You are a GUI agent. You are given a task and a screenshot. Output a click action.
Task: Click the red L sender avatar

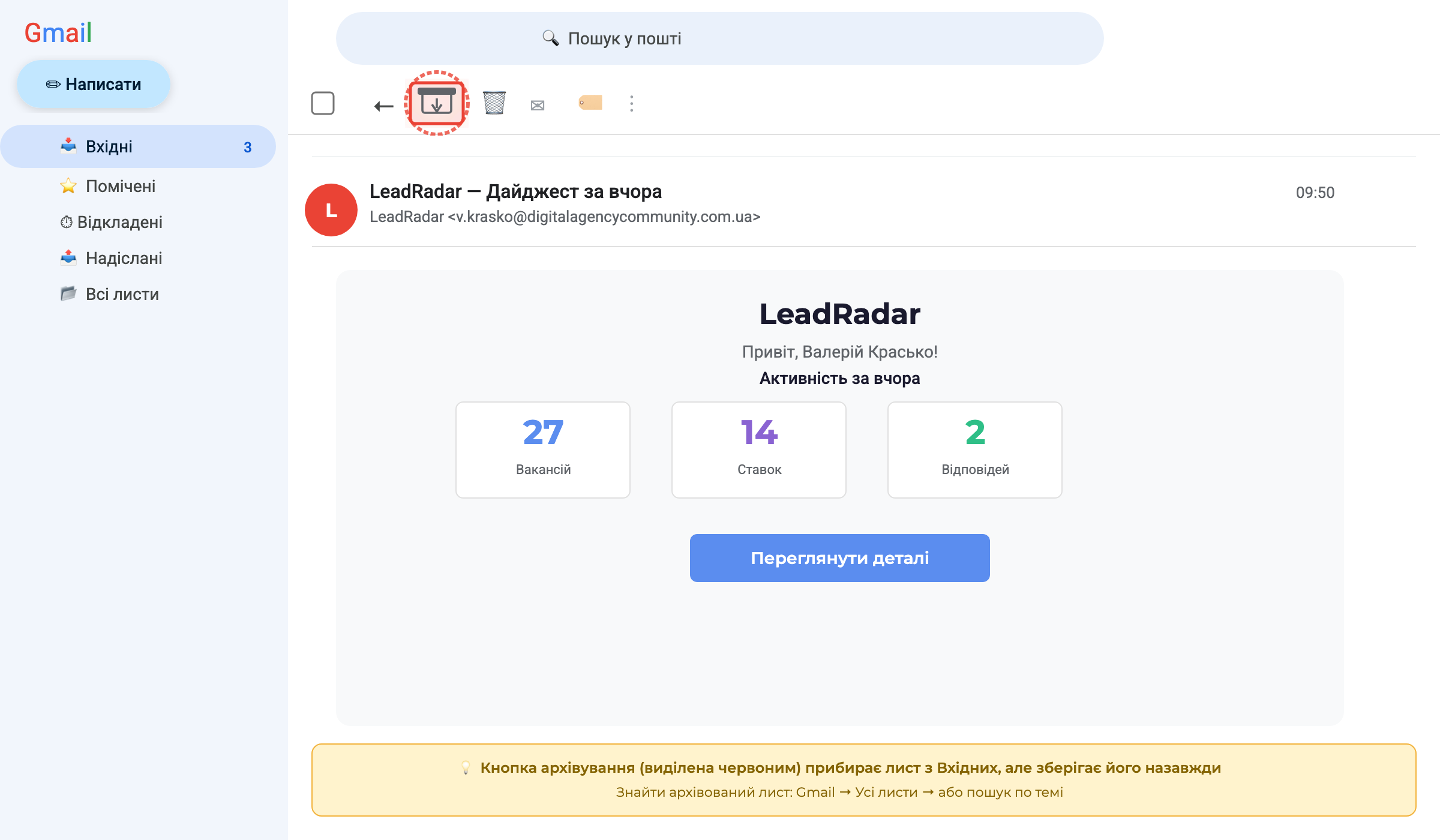331,210
